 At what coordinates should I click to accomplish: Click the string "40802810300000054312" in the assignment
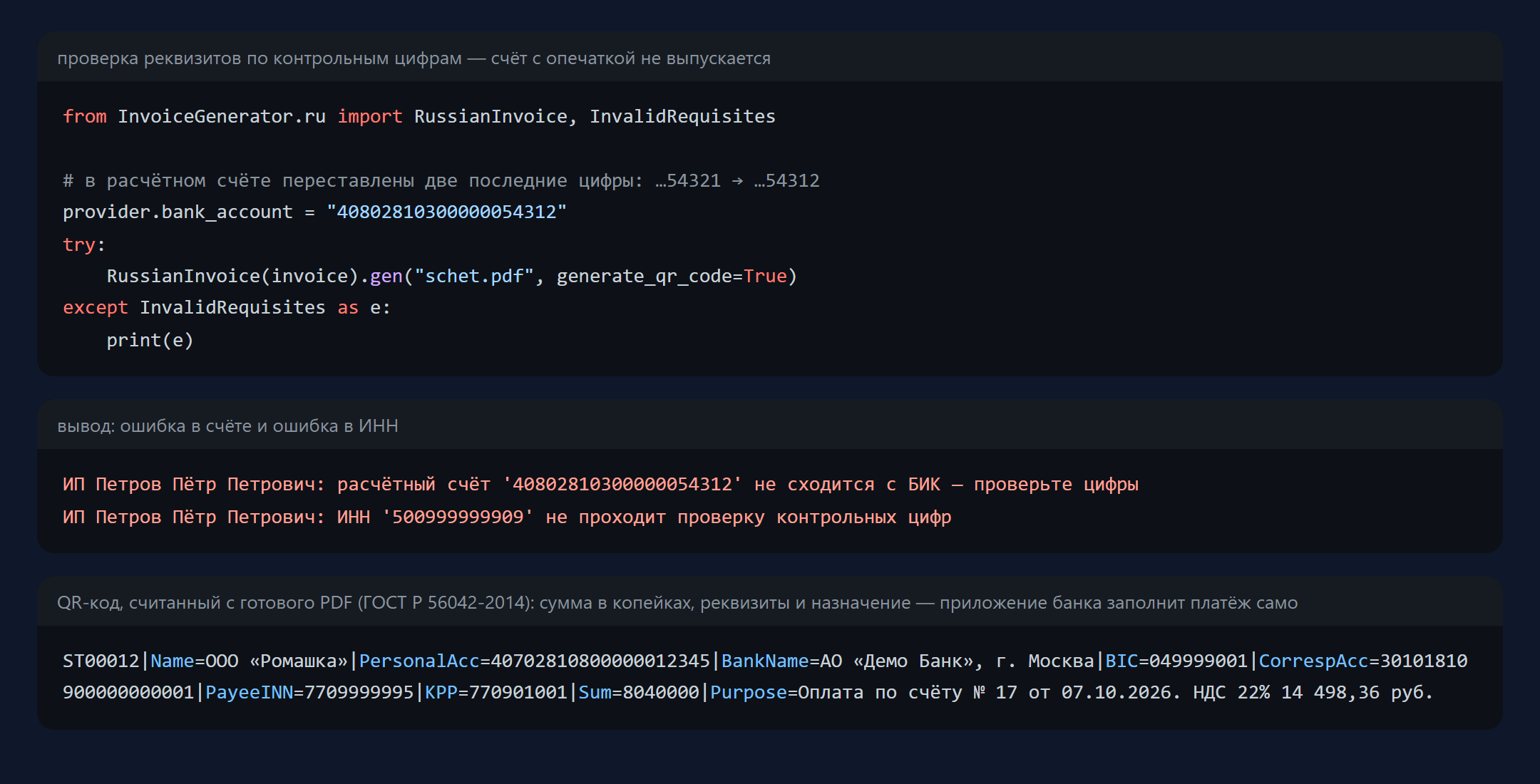coord(446,212)
